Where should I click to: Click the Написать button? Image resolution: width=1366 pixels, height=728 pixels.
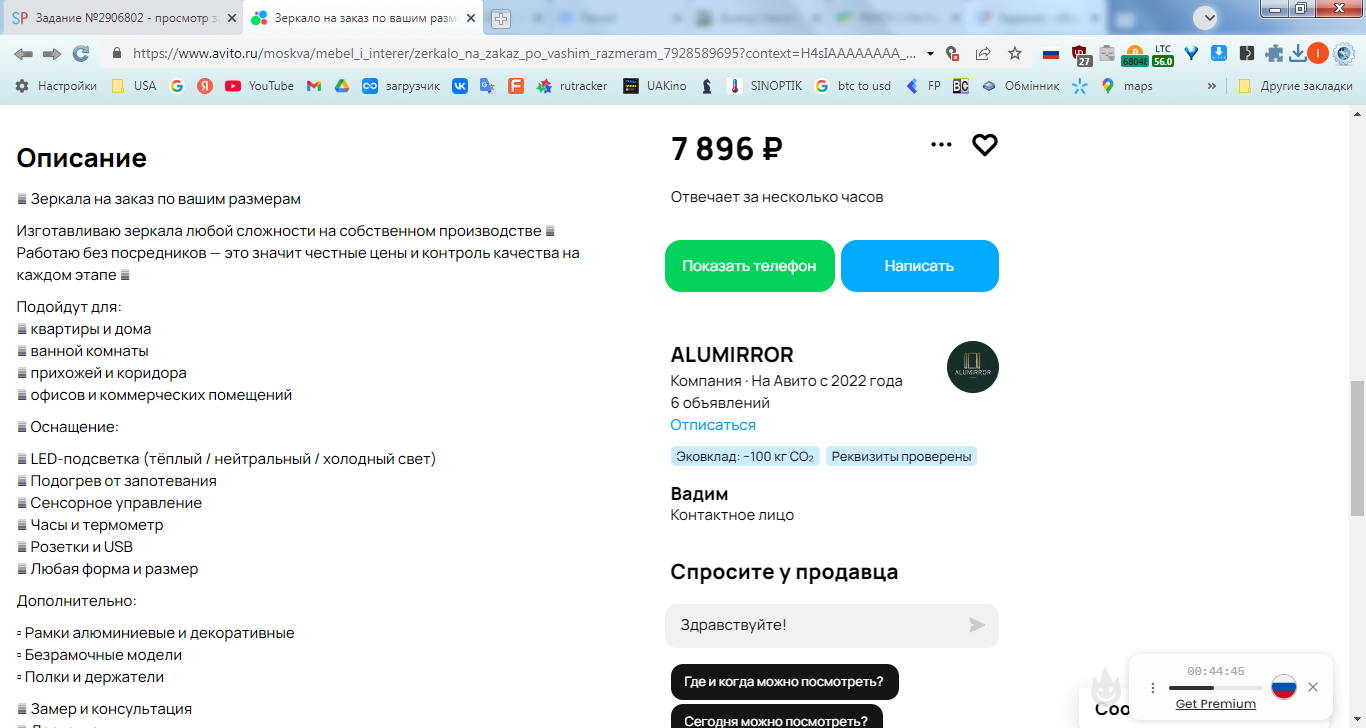pos(920,266)
